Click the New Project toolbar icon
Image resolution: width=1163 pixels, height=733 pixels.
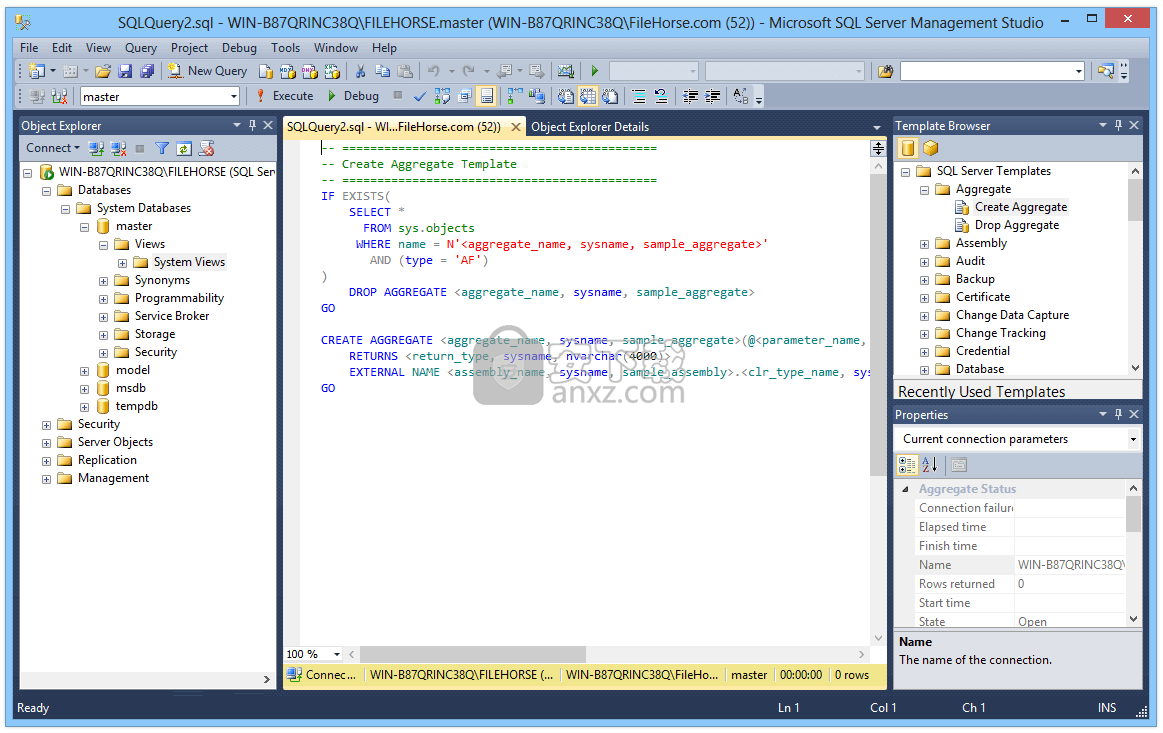tap(36, 71)
